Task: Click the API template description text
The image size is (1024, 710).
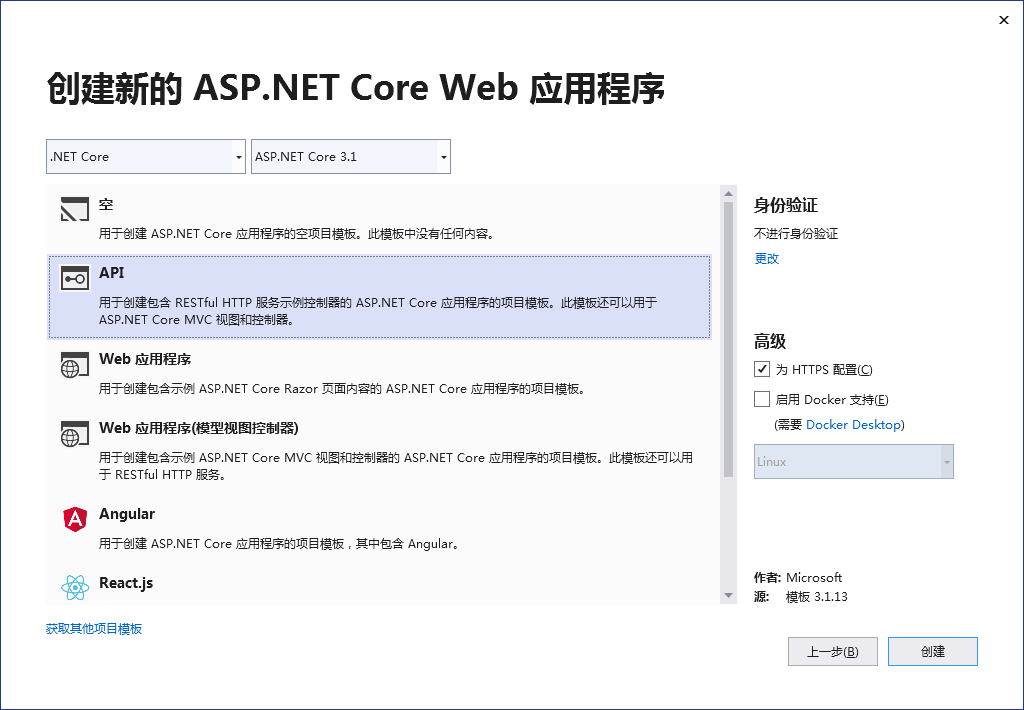Action: tap(377, 311)
